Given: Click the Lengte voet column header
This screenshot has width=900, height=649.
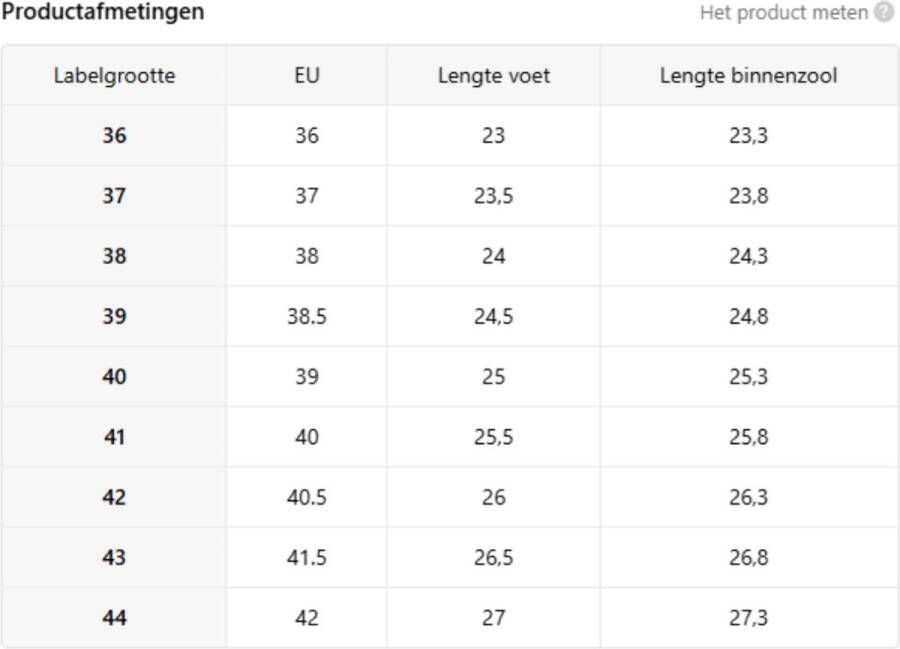Looking at the screenshot, I should [494, 76].
